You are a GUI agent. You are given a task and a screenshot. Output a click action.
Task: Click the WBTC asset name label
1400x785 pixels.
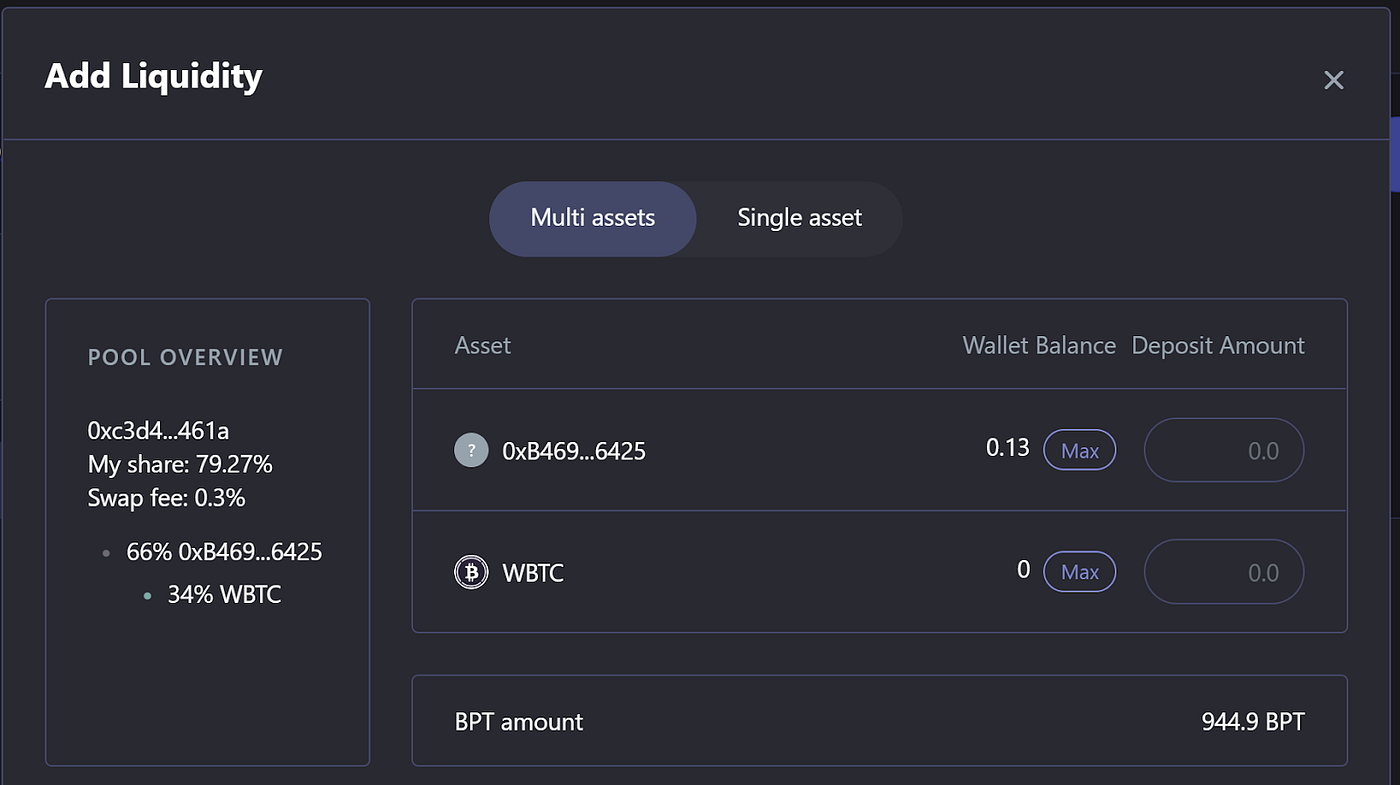[x=532, y=573]
